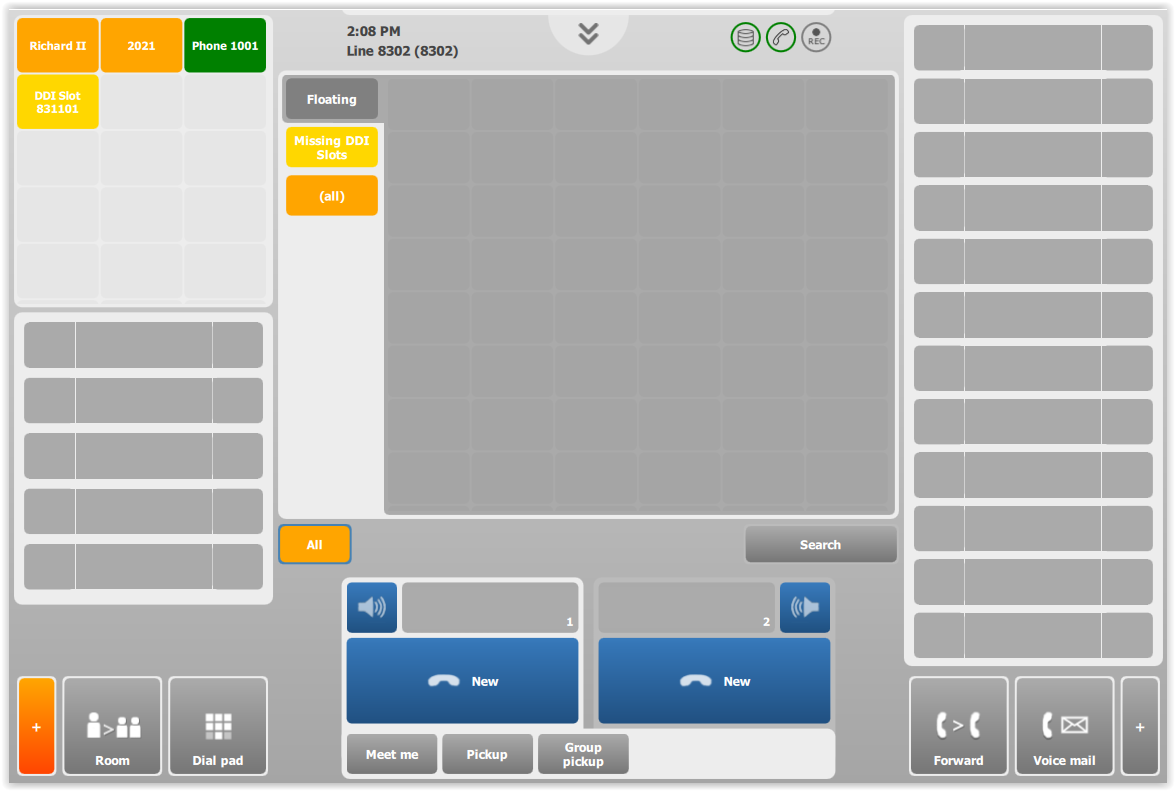The height and width of the screenshot is (791, 1175).
Task: Click the 2021 tile
Action: [142, 46]
